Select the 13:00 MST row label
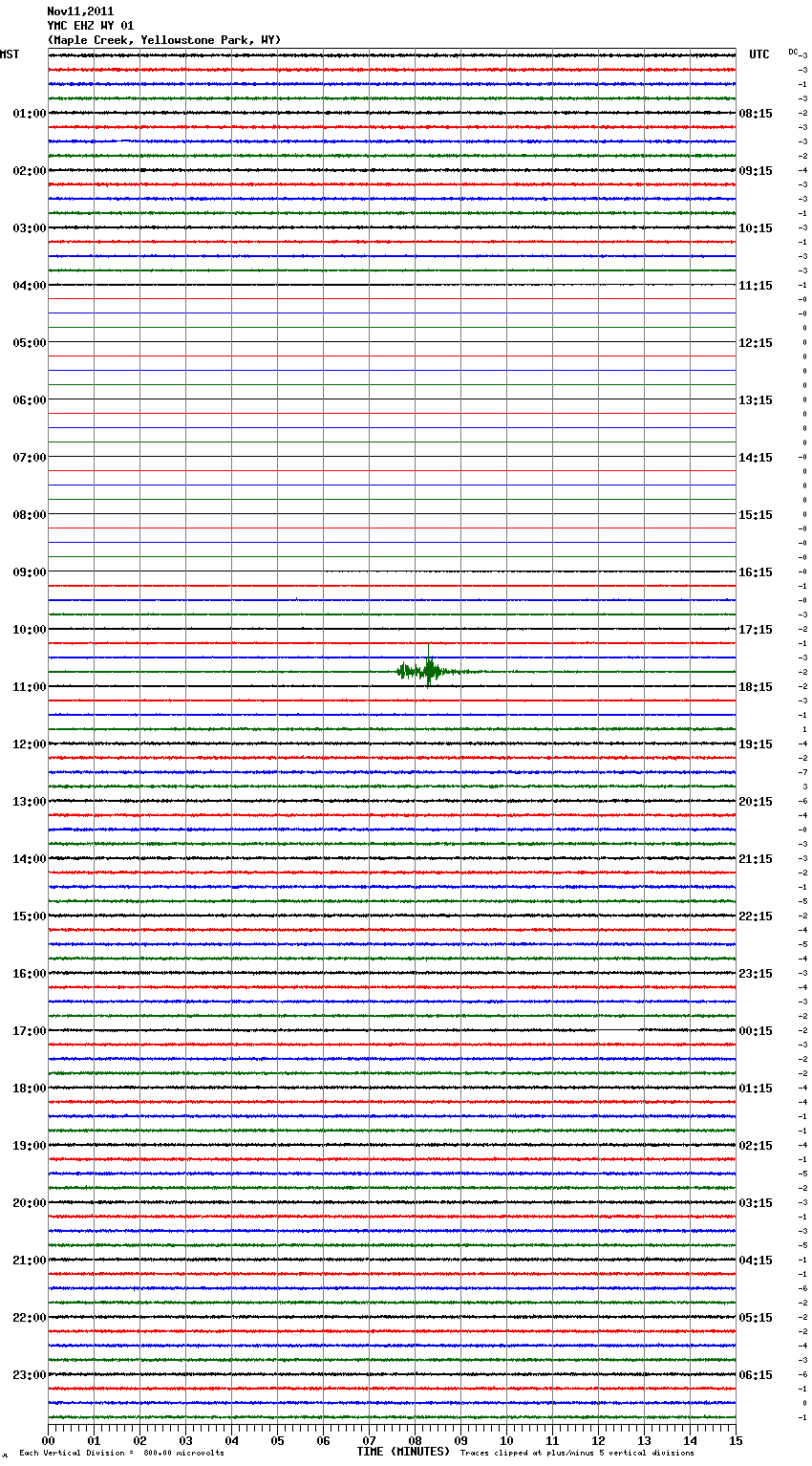The image size is (812, 1466). tap(30, 802)
